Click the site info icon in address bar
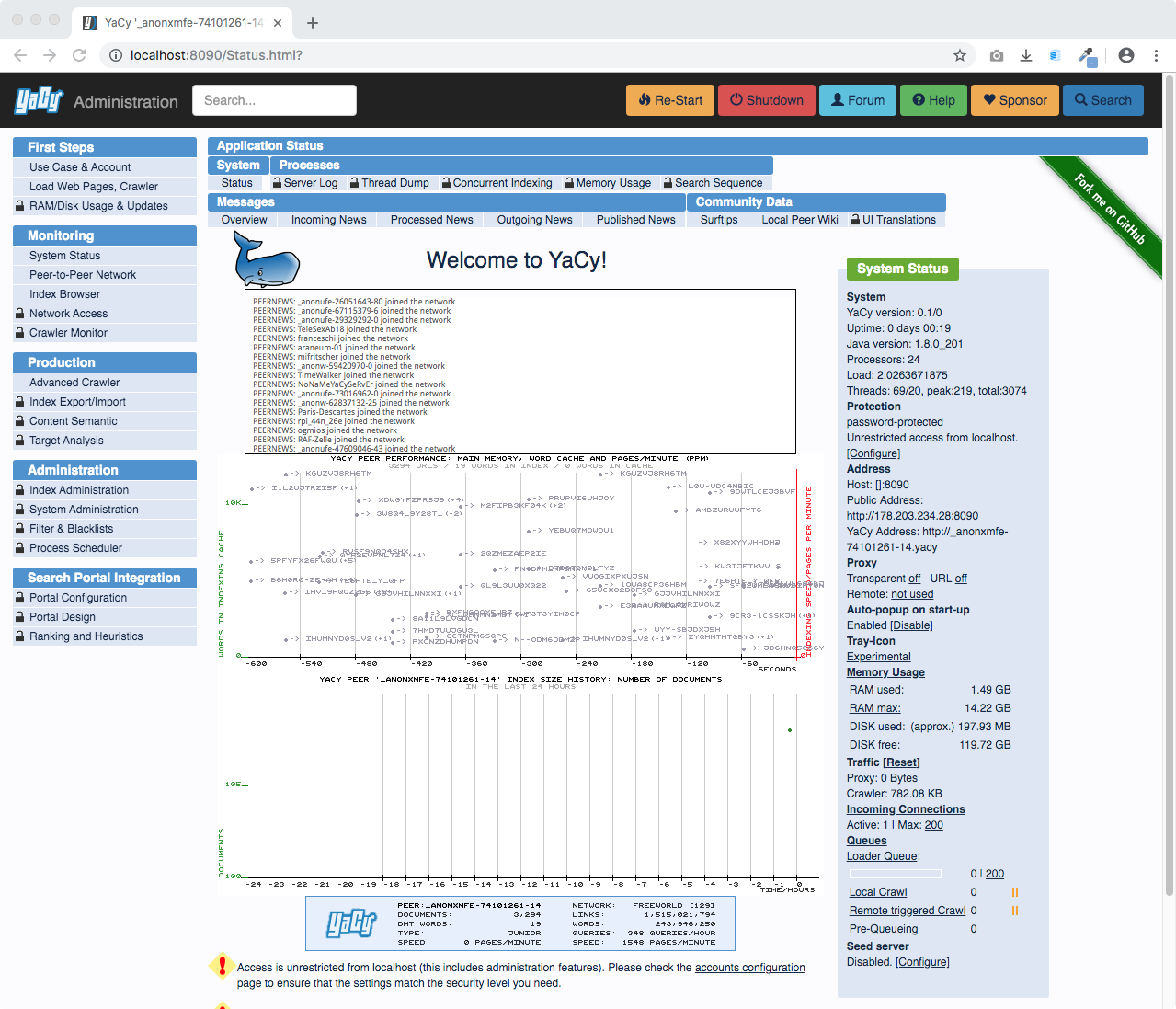 coord(116,55)
